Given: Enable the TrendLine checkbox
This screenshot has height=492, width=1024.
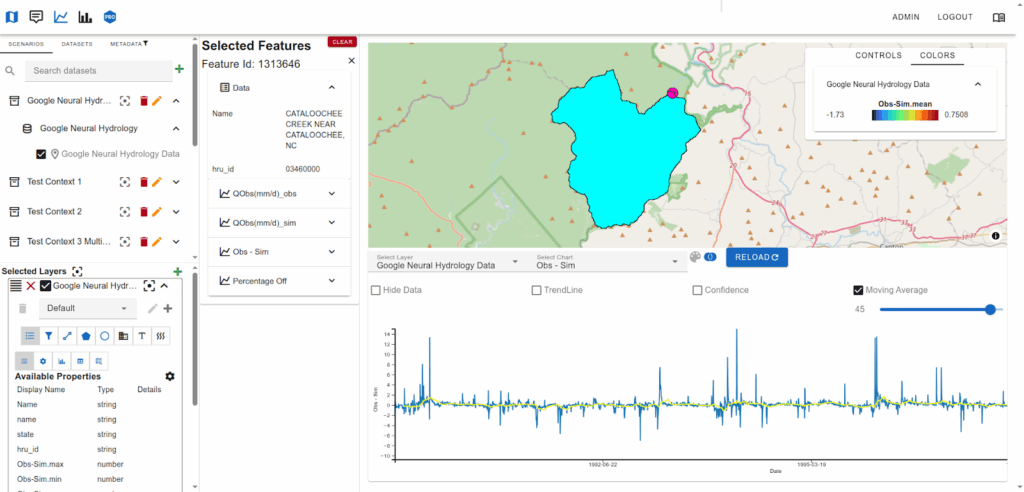Looking at the screenshot, I should click(537, 290).
